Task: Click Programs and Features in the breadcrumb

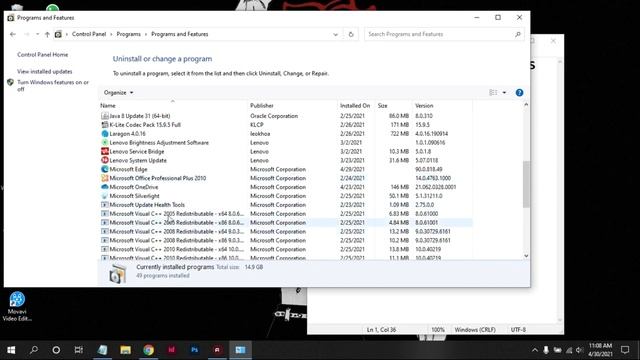Action: coord(180,34)
